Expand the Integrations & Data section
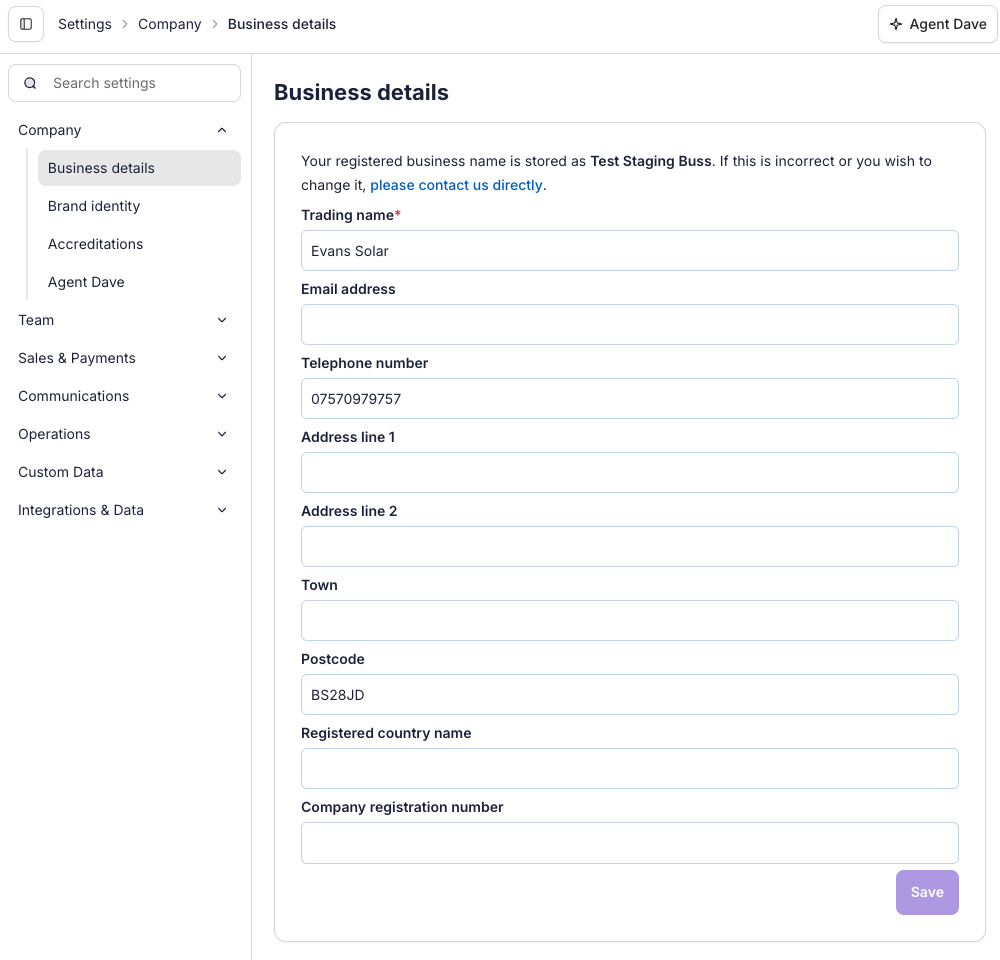The image size is (1000, 960). (x=123, y=510)
